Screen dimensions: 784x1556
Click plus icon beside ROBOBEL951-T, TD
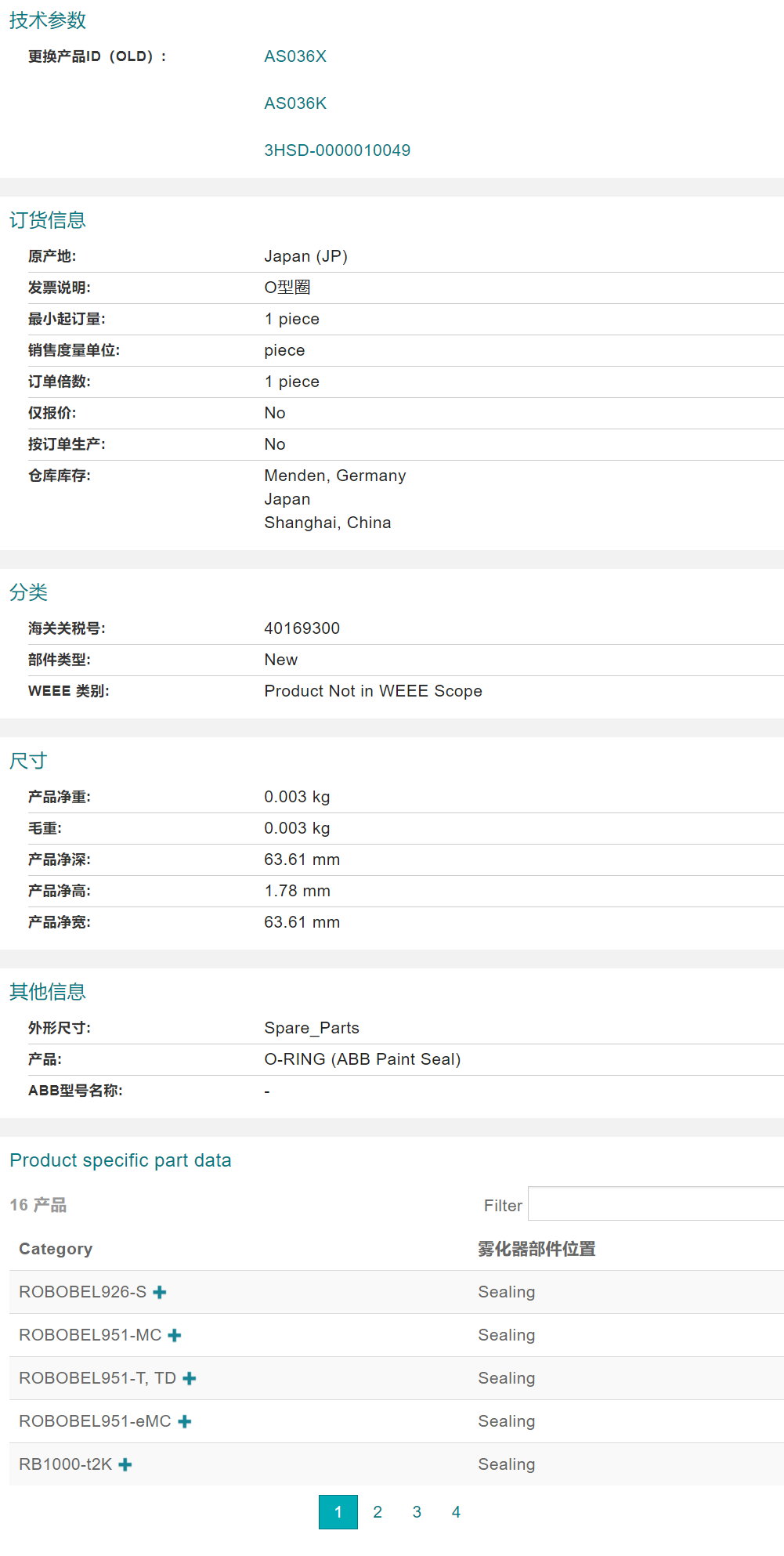coord(190,1378)
